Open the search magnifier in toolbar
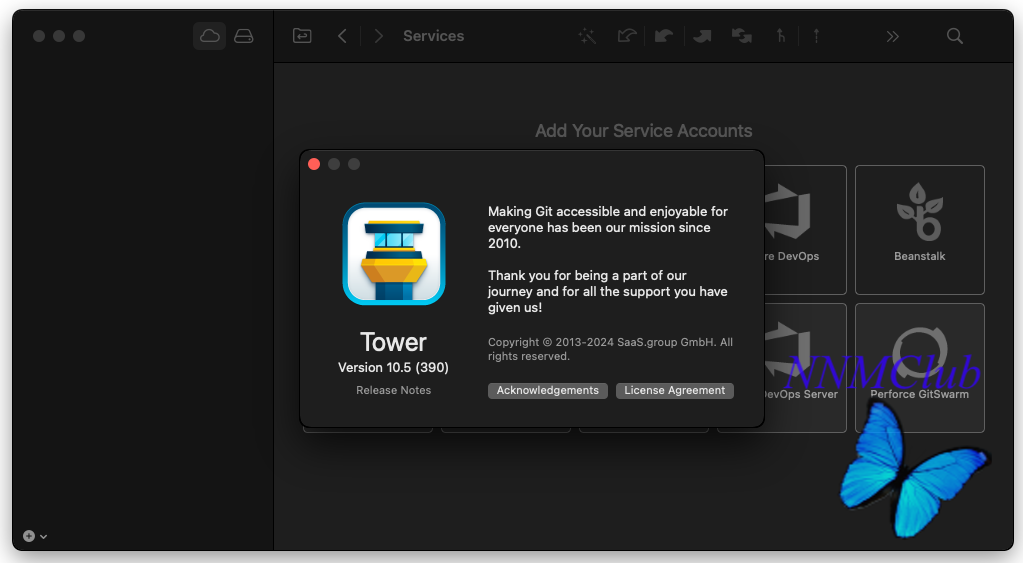1023x563 pixels. 954,36
